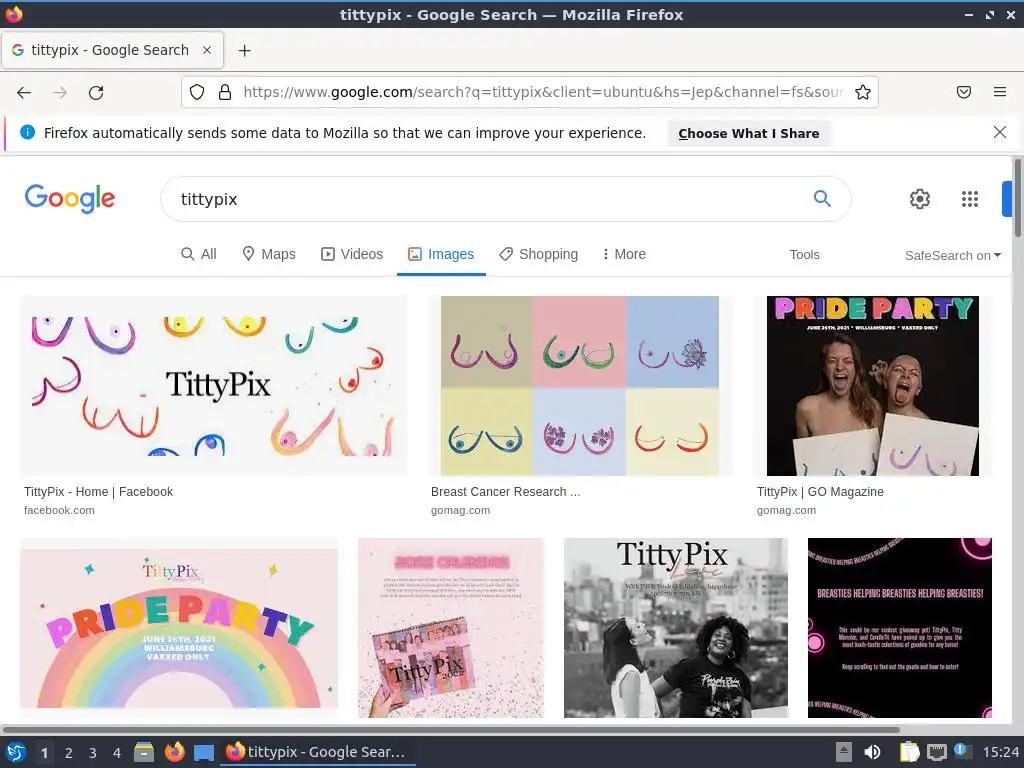Click the Choose What I Share button
The width and height of the screenshot is (1024, 768).
click(748, 133)
